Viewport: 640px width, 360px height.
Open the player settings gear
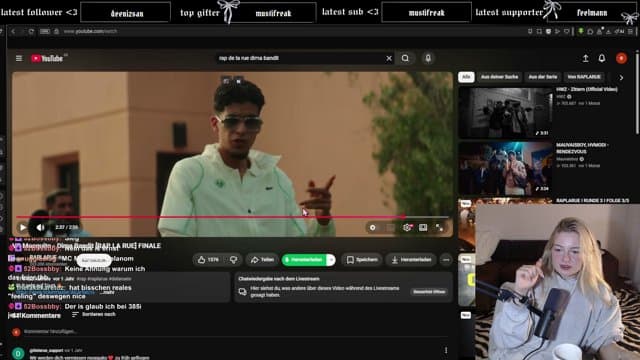click(x=407, y=227)
